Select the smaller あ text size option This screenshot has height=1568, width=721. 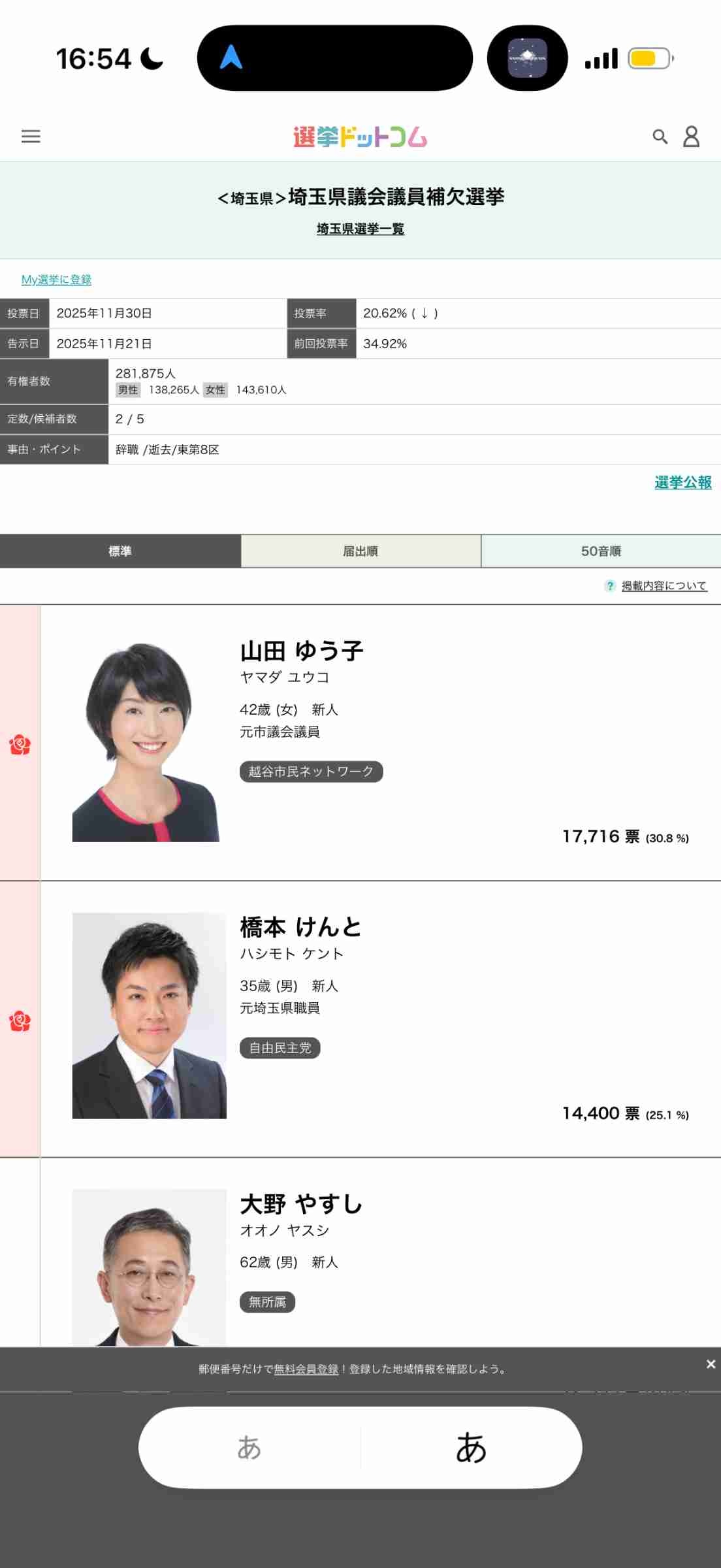pyautogui.click(x=249, y=1448)
